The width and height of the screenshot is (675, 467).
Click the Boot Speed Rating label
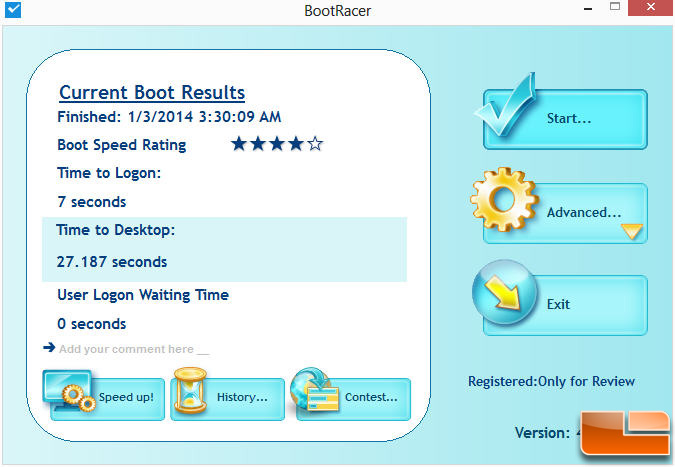[122, 145]
